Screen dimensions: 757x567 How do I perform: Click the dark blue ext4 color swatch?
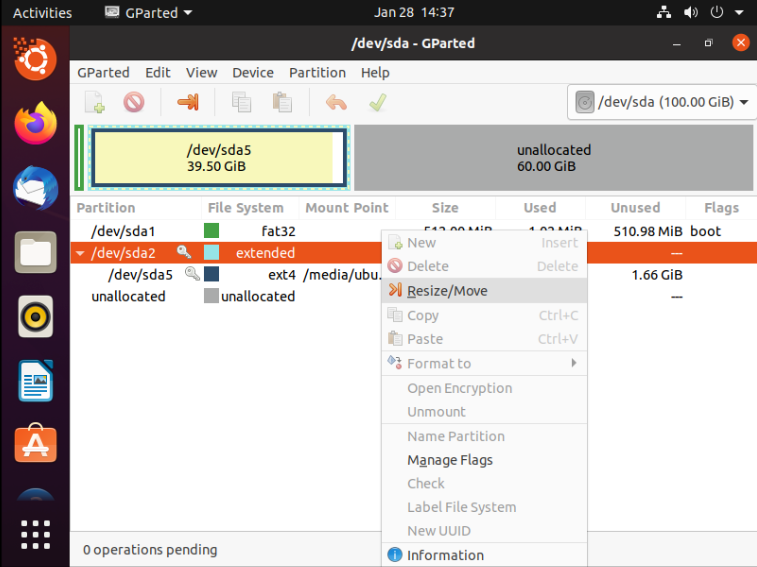(211, 274)
